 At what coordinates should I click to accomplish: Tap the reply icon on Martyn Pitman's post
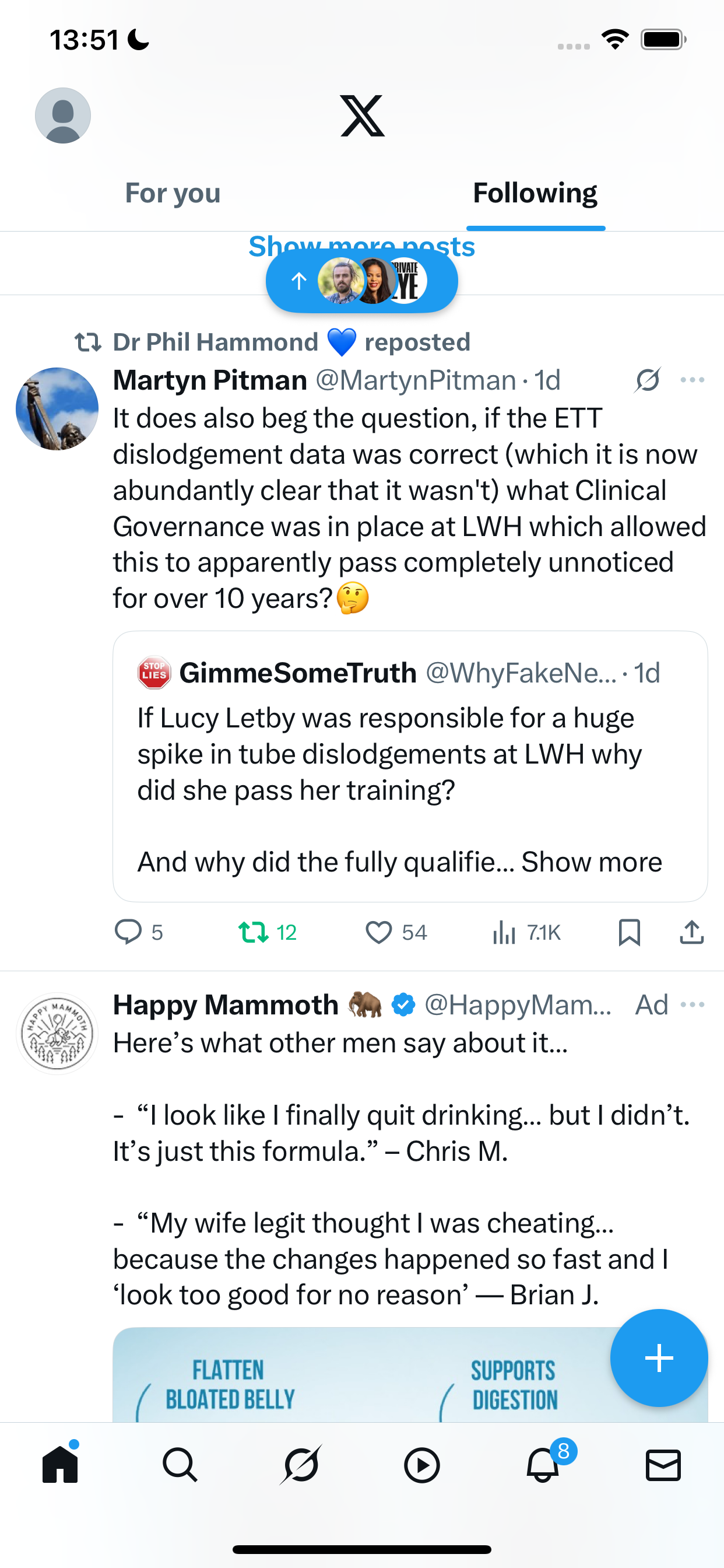128,932
